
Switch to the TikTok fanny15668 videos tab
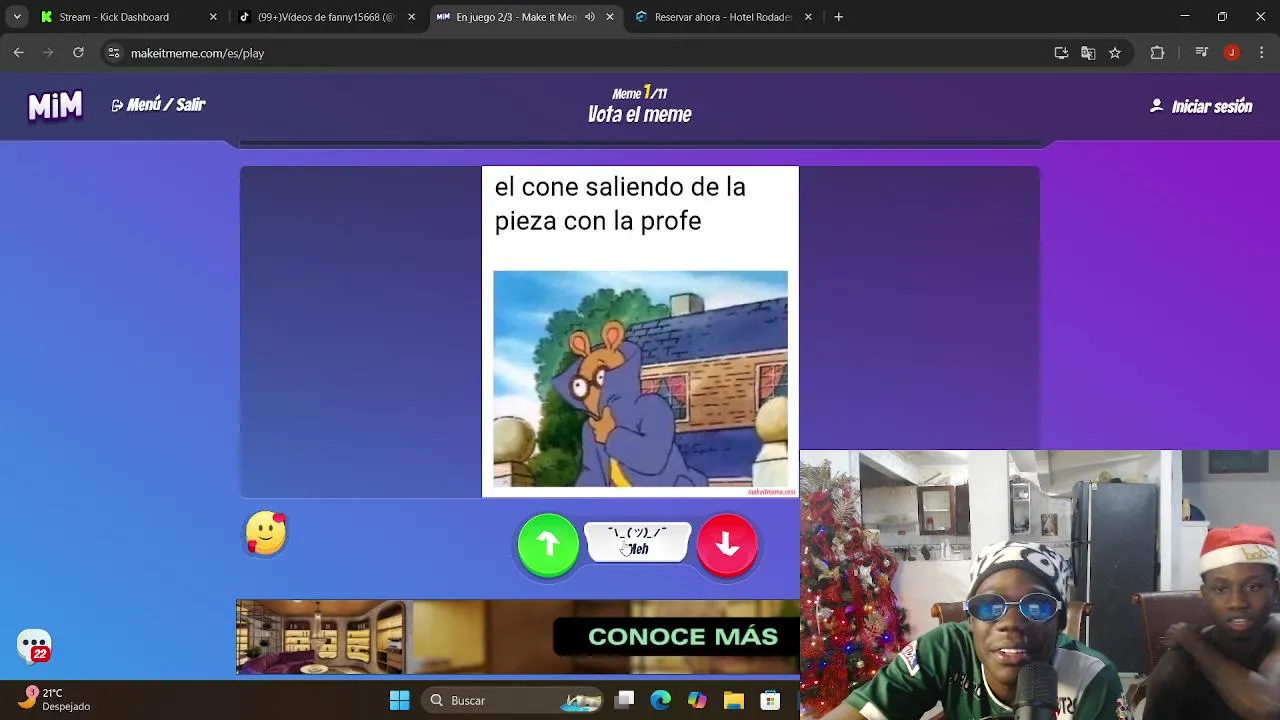tap(326, 17)
